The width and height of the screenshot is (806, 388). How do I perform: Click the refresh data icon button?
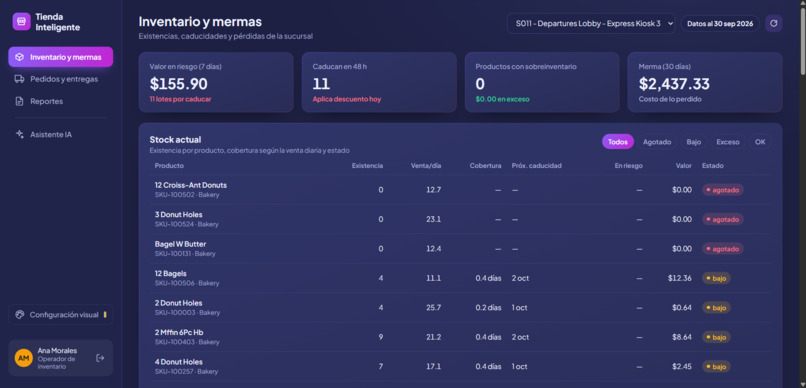tap(774, 24)
